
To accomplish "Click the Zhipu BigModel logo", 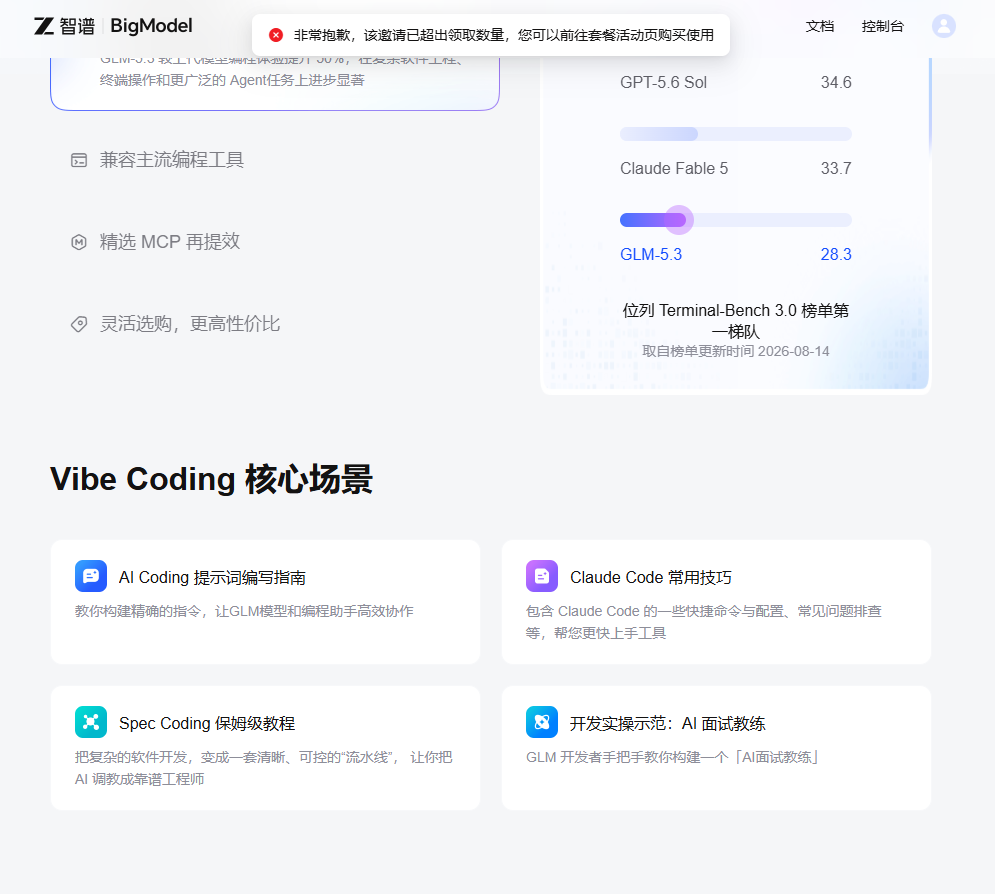I will pyautogui.click(x=113, y=26).
